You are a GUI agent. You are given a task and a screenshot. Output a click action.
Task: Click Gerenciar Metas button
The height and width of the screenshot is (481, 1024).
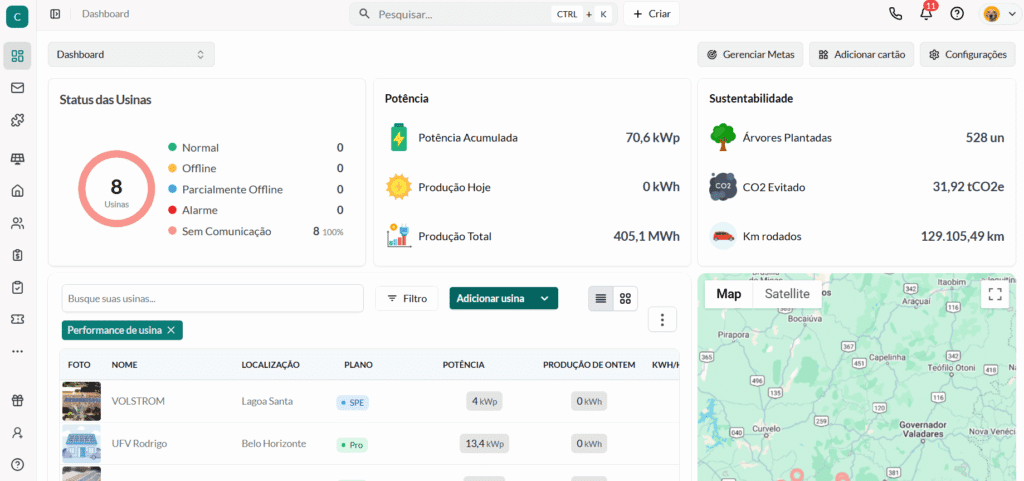750,55
